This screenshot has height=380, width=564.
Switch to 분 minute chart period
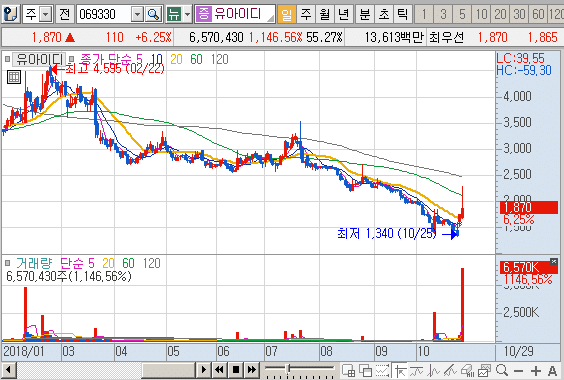pos(364,14)
